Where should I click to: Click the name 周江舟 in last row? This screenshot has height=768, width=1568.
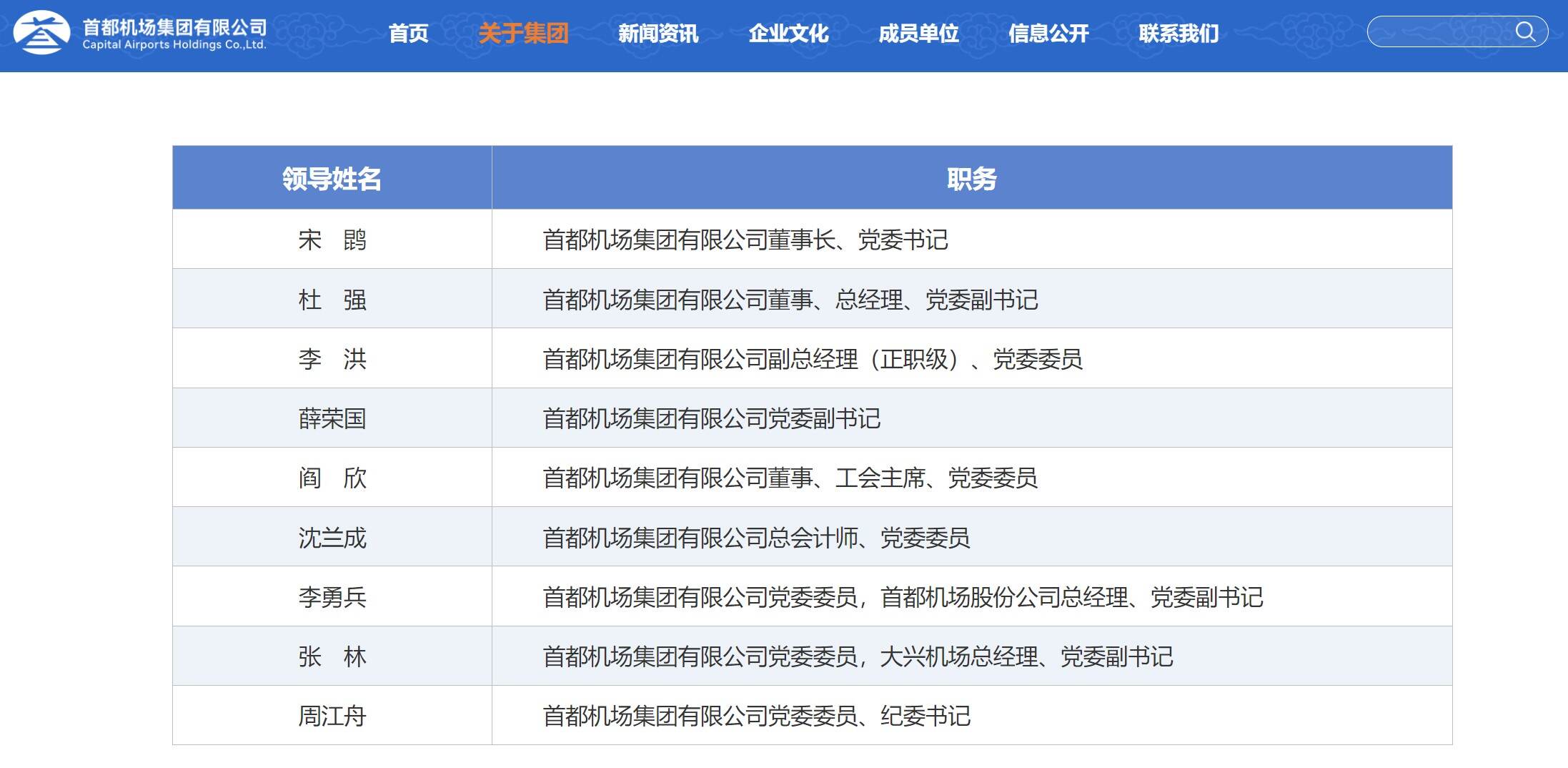332,716
